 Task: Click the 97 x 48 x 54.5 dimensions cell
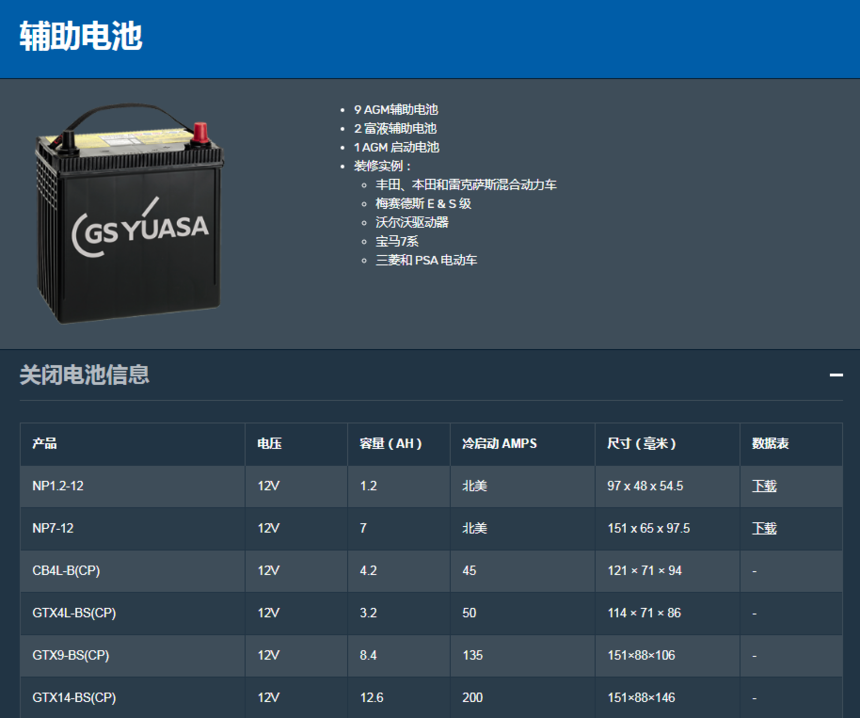pyautogui.click(x=667, y=486)
